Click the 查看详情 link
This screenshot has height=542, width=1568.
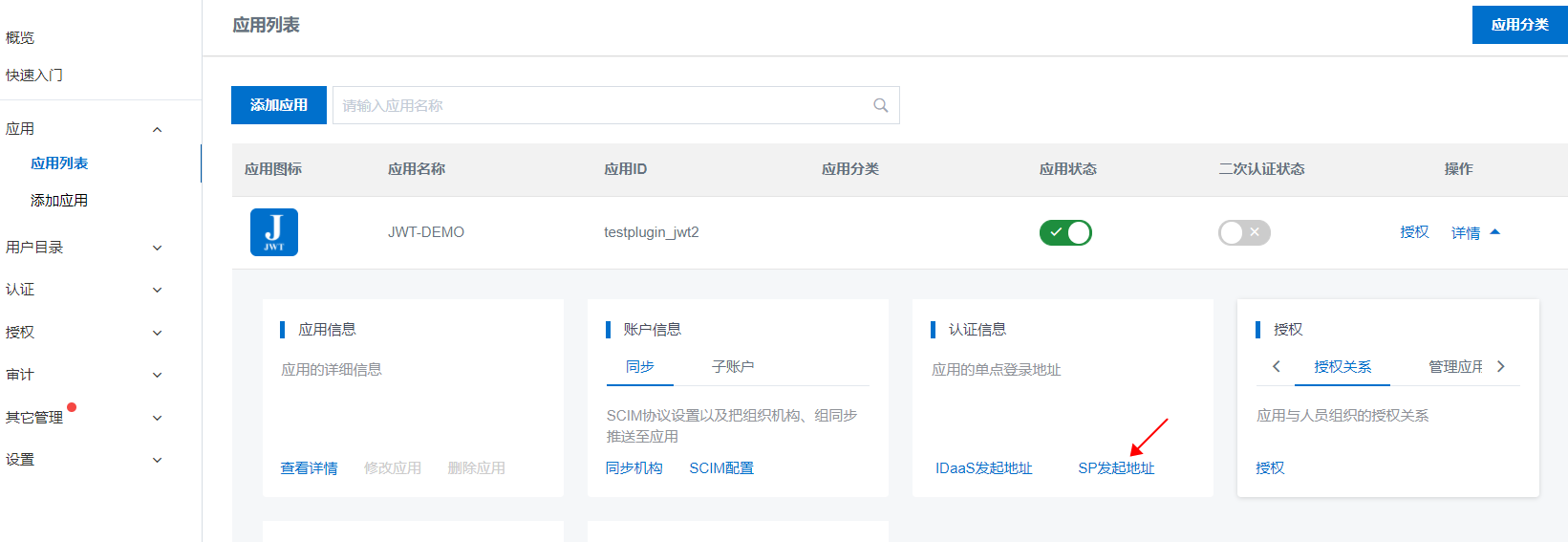pyautogui.click(x=309, y=467)
